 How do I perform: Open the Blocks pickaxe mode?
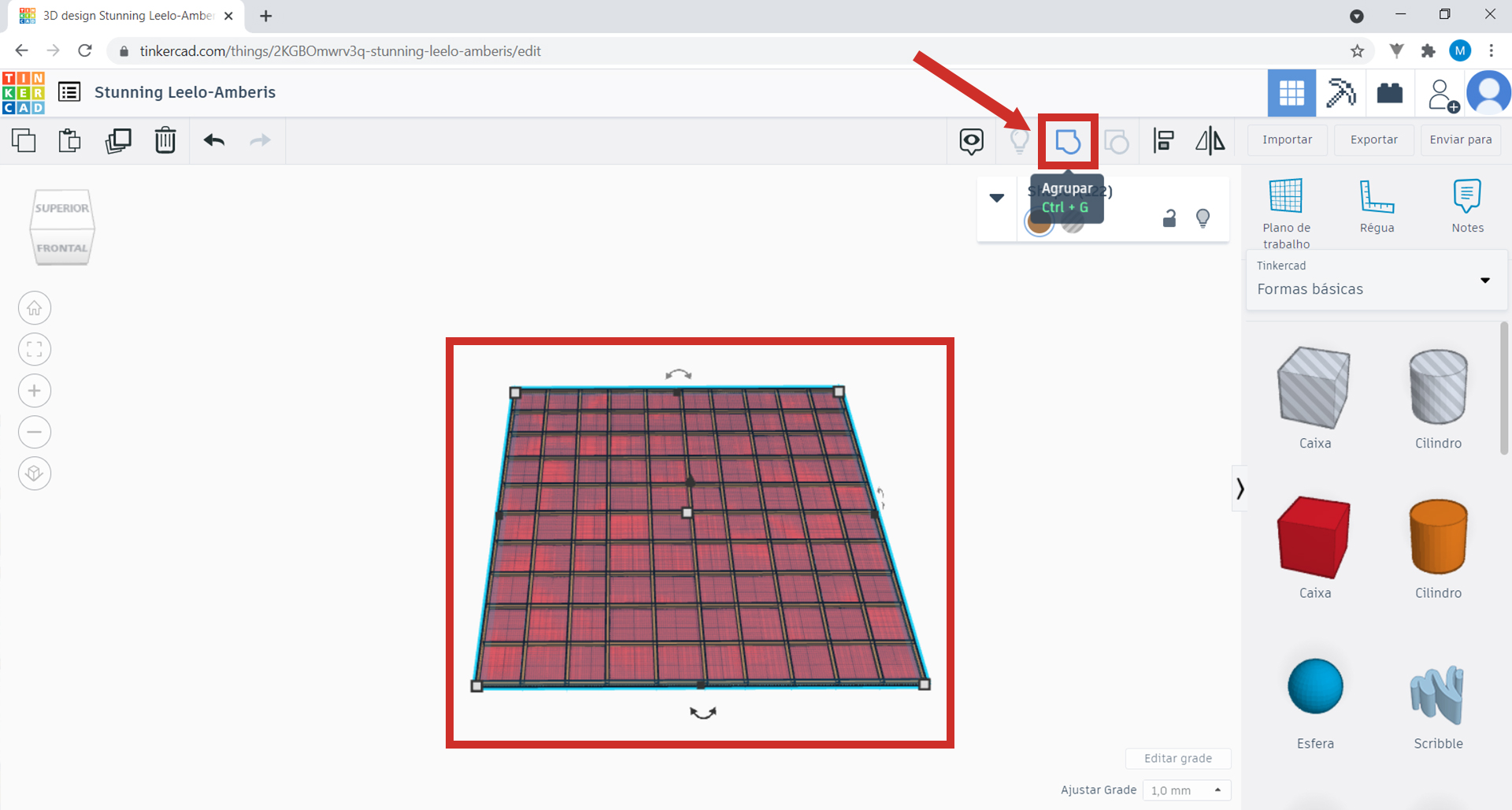tap(1341, 93)
